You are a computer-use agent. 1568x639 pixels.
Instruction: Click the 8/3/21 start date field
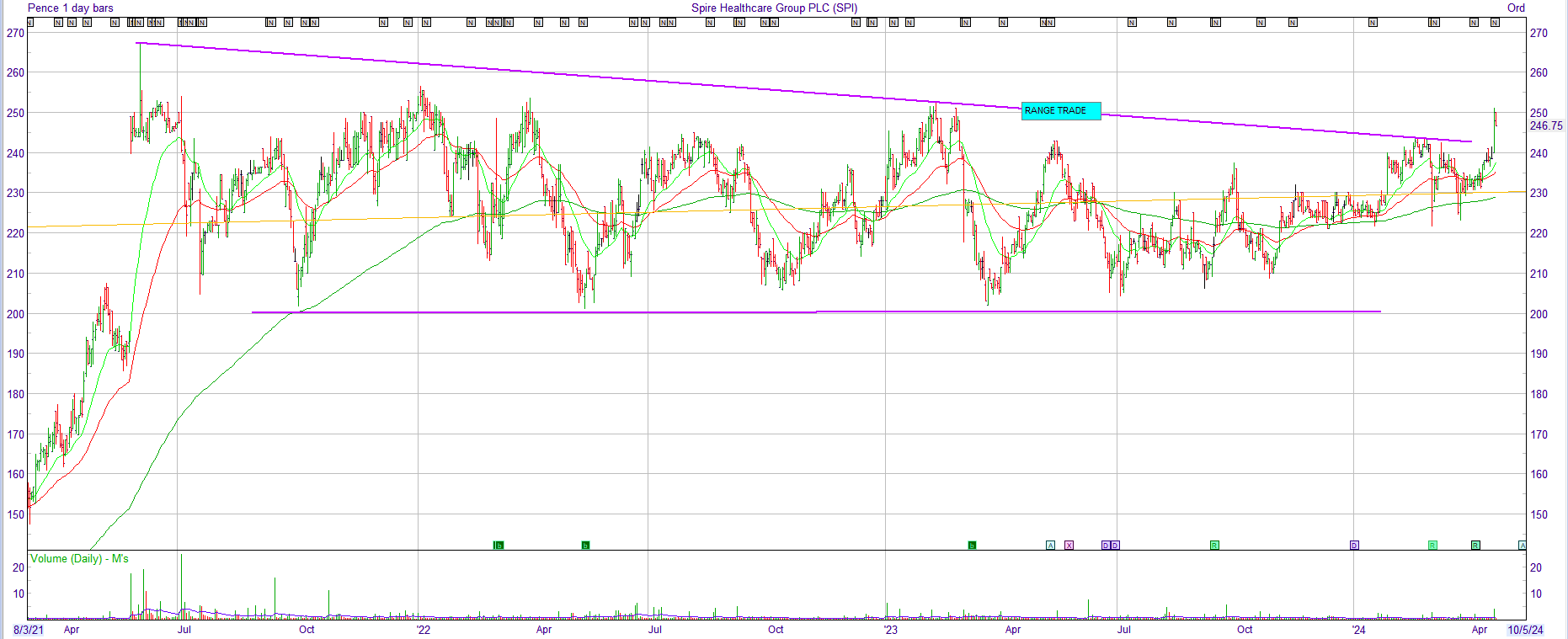pyautogui.click(x=29, y=630)
